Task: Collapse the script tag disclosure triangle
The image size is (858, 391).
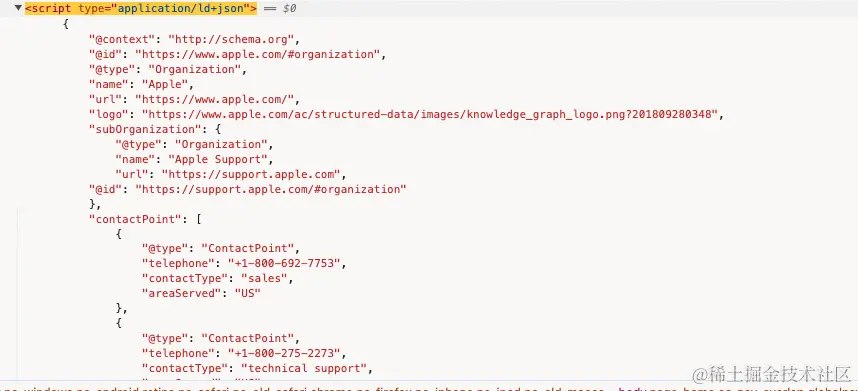Action: (x=19, y=9)
